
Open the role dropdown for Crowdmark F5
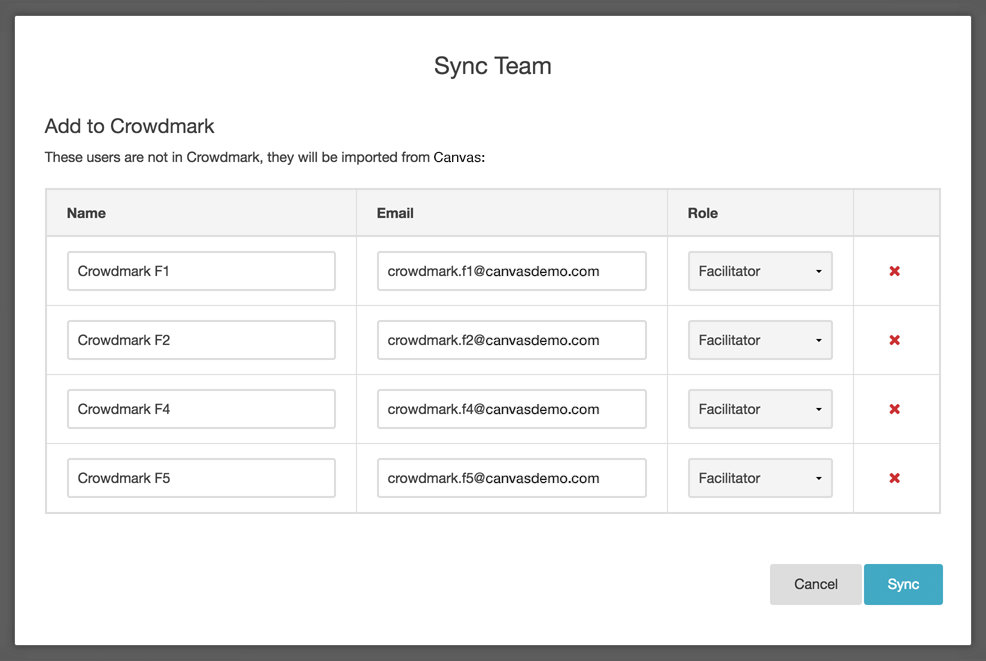click(x=759, y=478)
